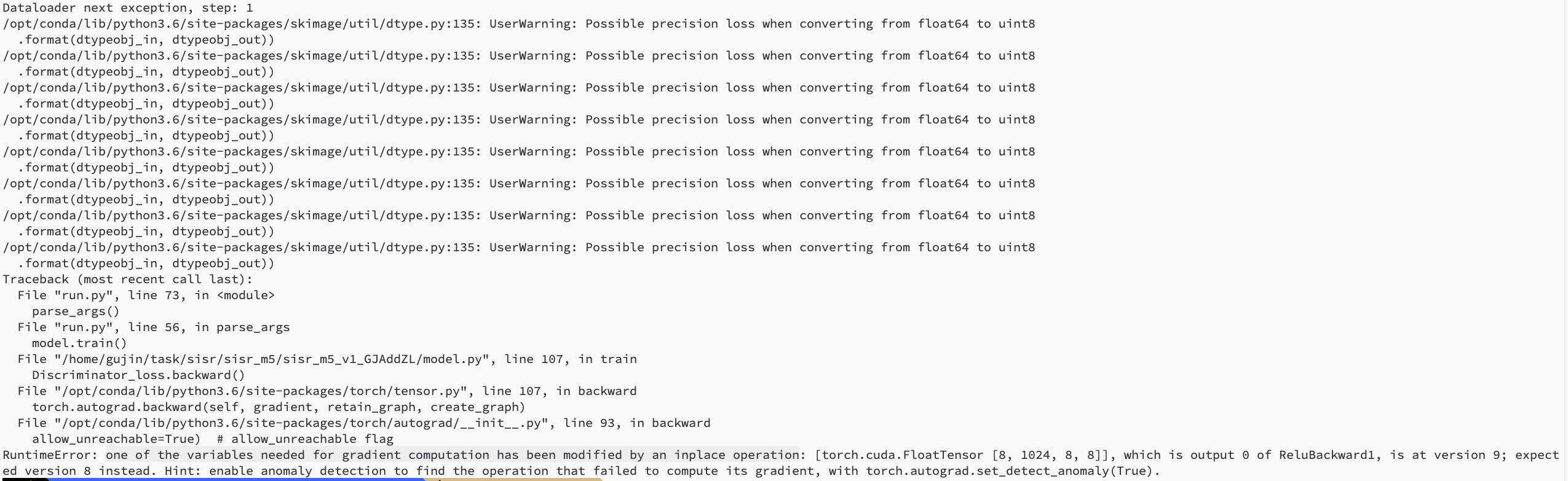Click the "allow_unreachable=True)" code text
This screenshot has height=481, width=1568.
[x=116, y=439]
